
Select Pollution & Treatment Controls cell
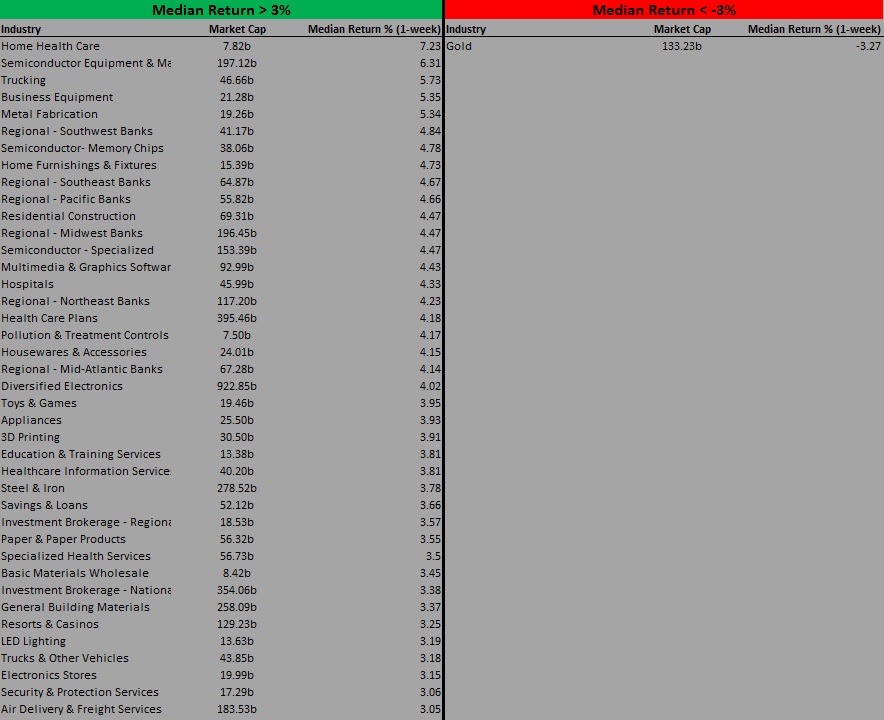point(85,335)
